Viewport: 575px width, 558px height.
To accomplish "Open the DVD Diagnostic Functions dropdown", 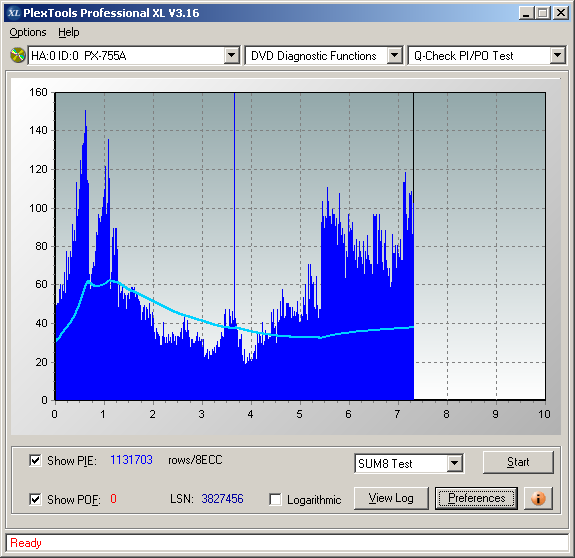I will 395,56.
